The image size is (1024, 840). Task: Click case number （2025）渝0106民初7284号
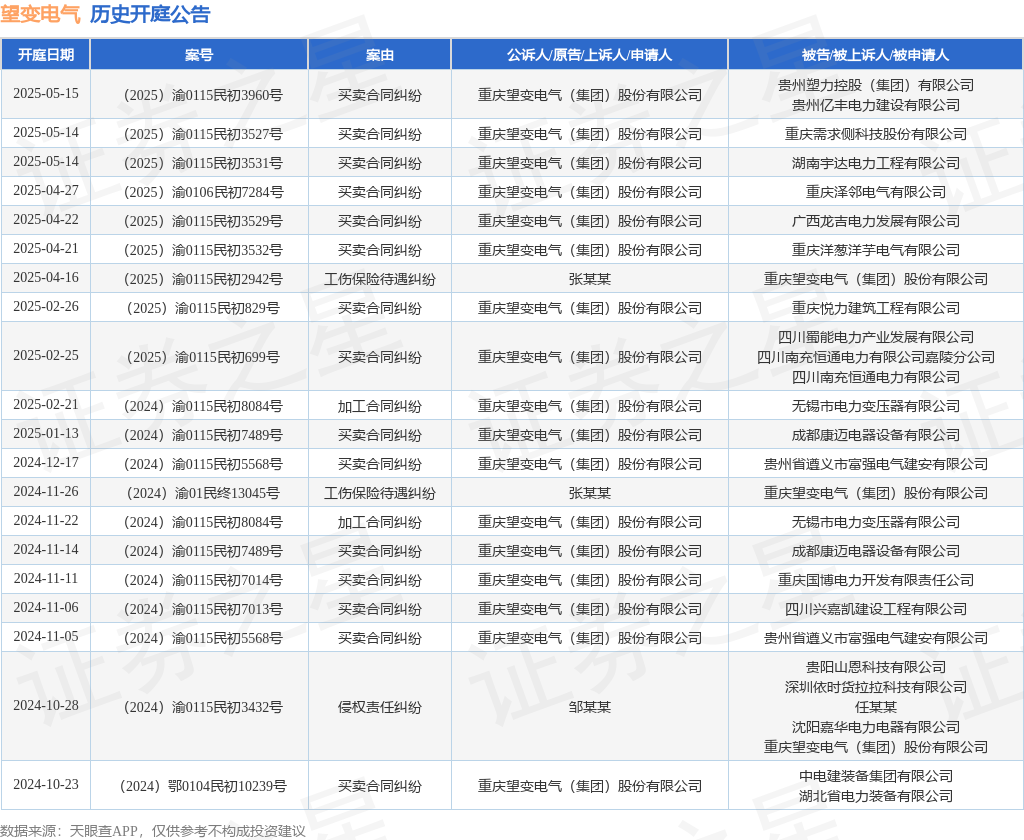click(202, 192)
